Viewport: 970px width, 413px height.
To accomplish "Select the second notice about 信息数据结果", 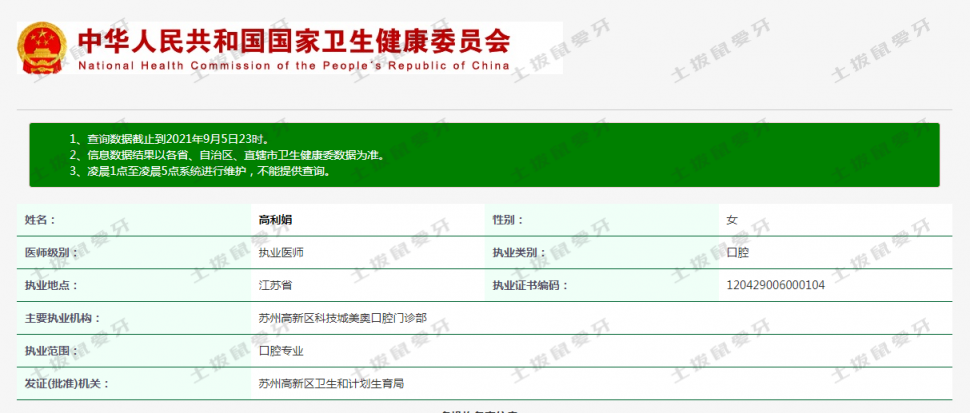I will 225,155.
